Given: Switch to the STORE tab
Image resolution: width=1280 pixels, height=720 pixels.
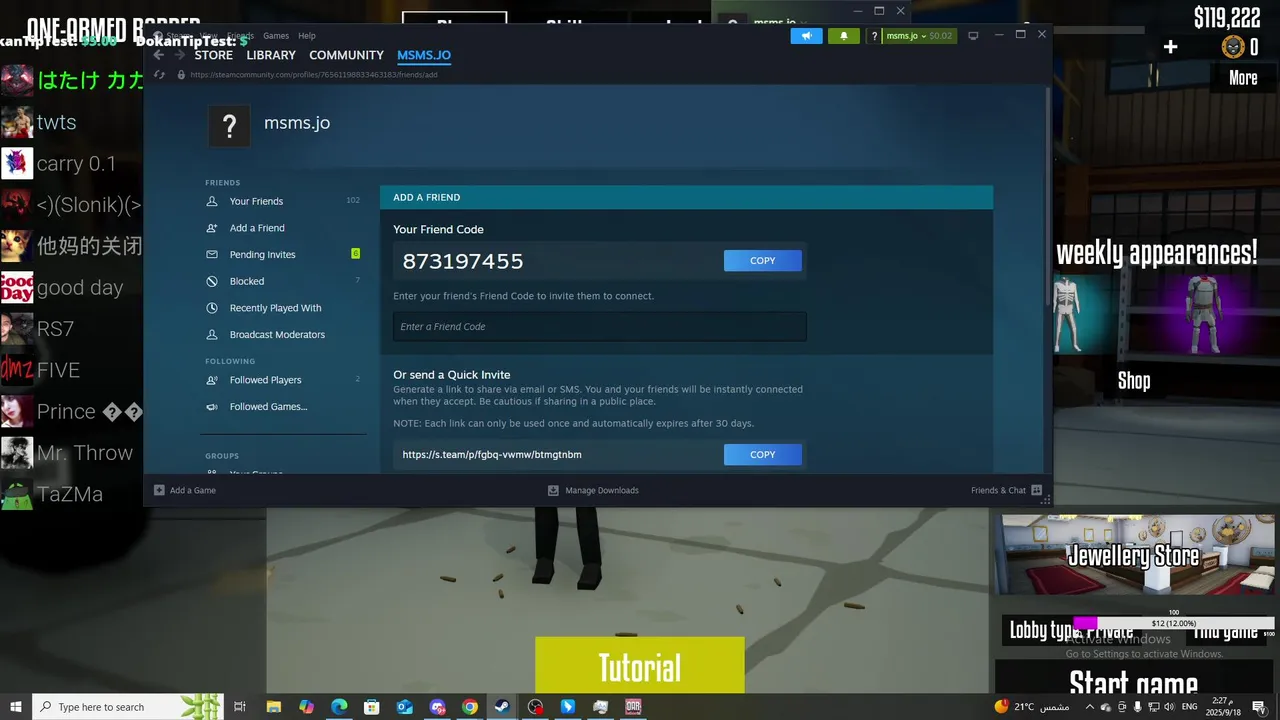Looking at the screenshot, I should tap(214, 55).
